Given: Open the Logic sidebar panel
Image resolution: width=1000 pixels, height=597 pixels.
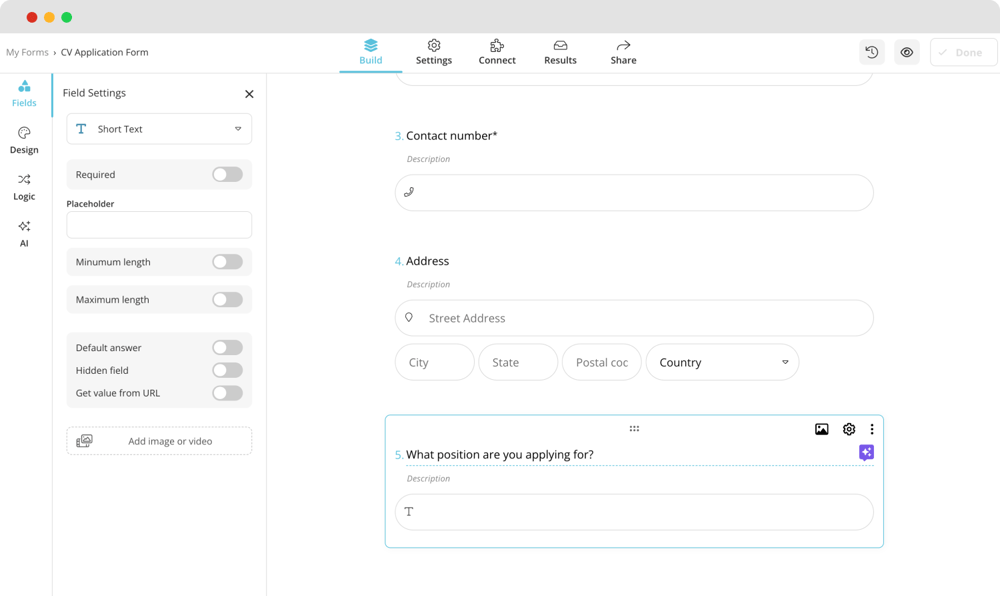Looking at the screenshot, I should click(24, 187).
